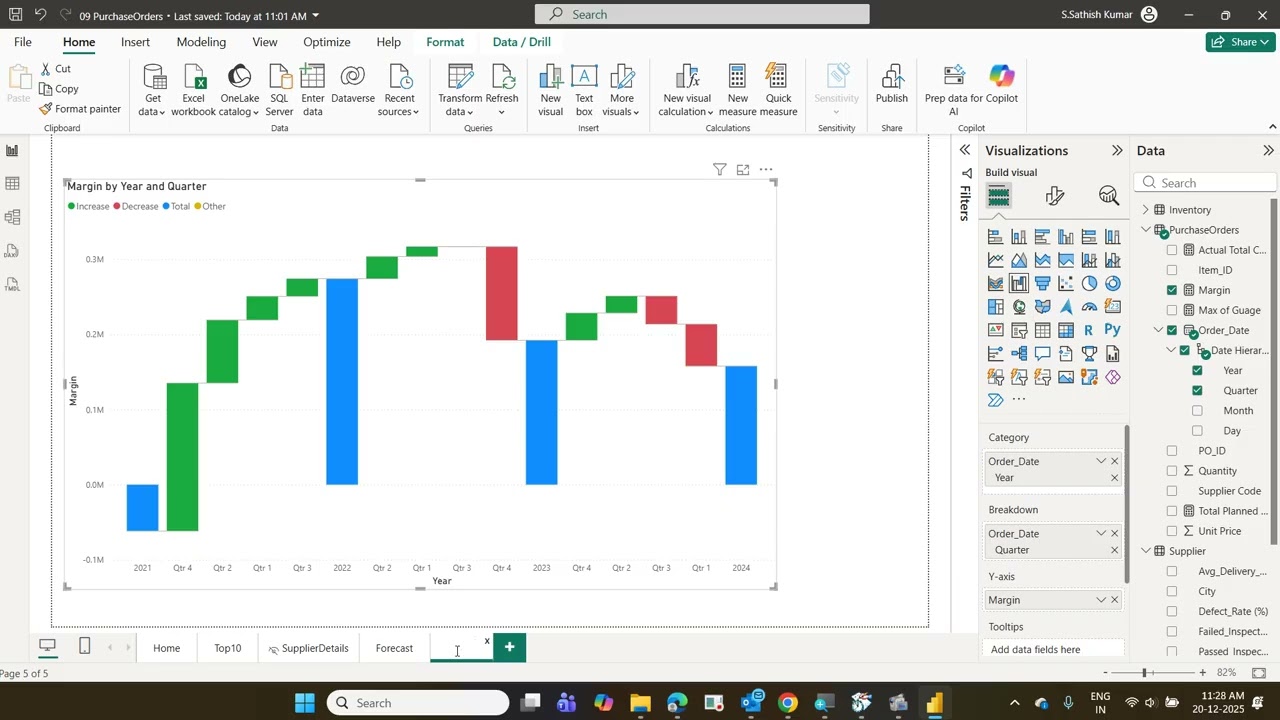Open More options ellipsis on chart
This screenshot has width=1280, height=720.
(766, 170)
